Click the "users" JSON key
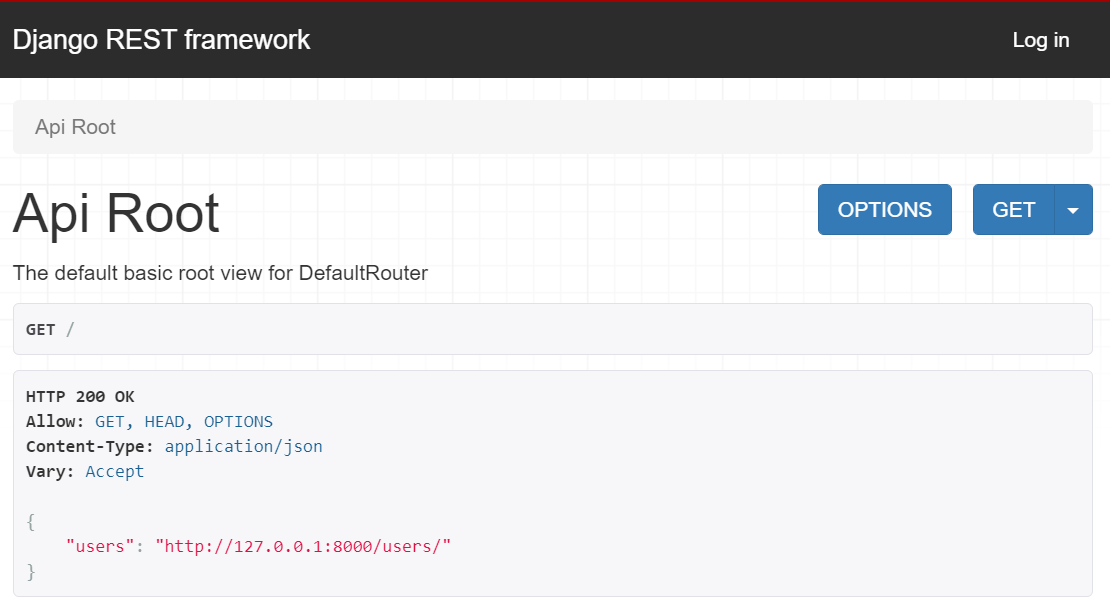The image size is (1110, 613). tap(100, 546)
